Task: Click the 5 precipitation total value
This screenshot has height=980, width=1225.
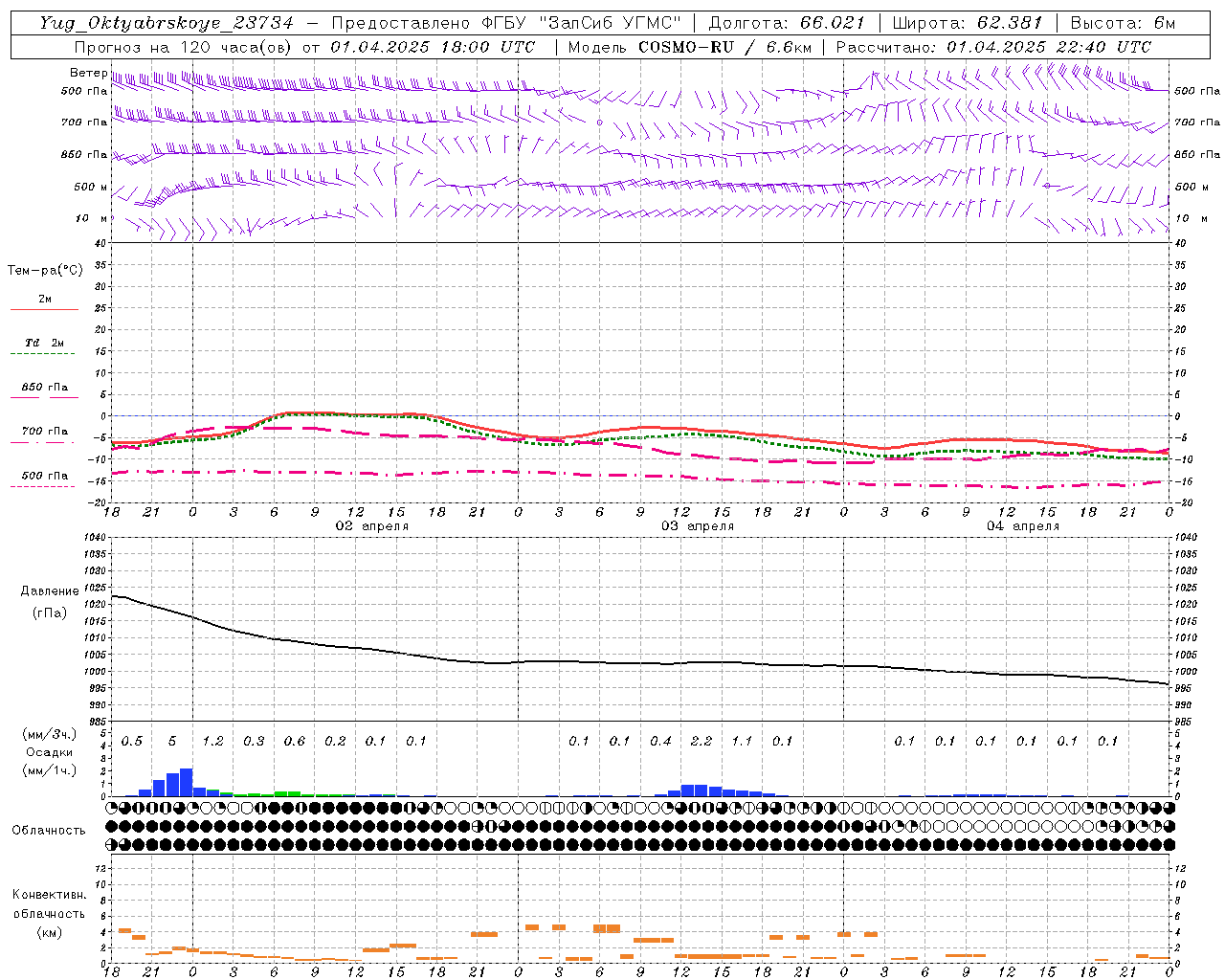Action: tap(172, 742)
